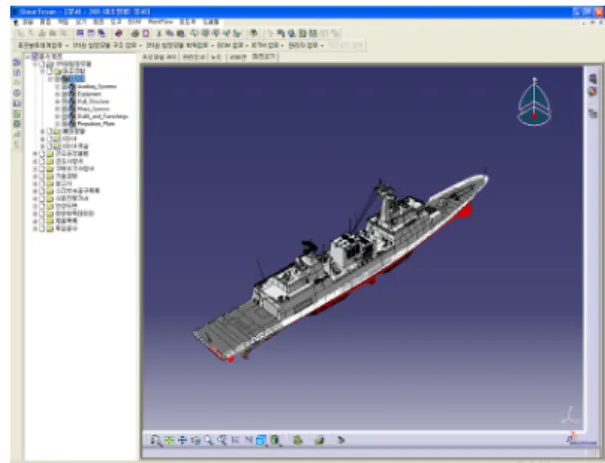Choose the rotate view tool

tap(196, 440)
